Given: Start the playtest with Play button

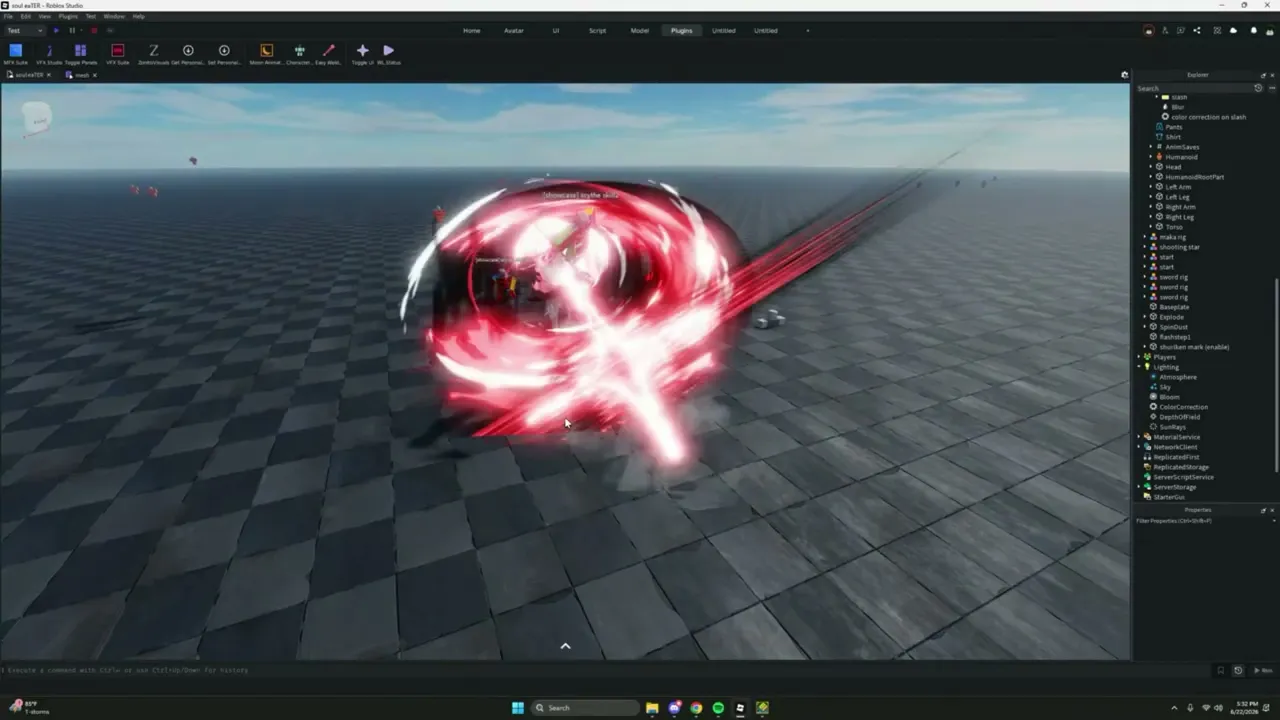Looking at the screenshot, I should tap(56, 30).
